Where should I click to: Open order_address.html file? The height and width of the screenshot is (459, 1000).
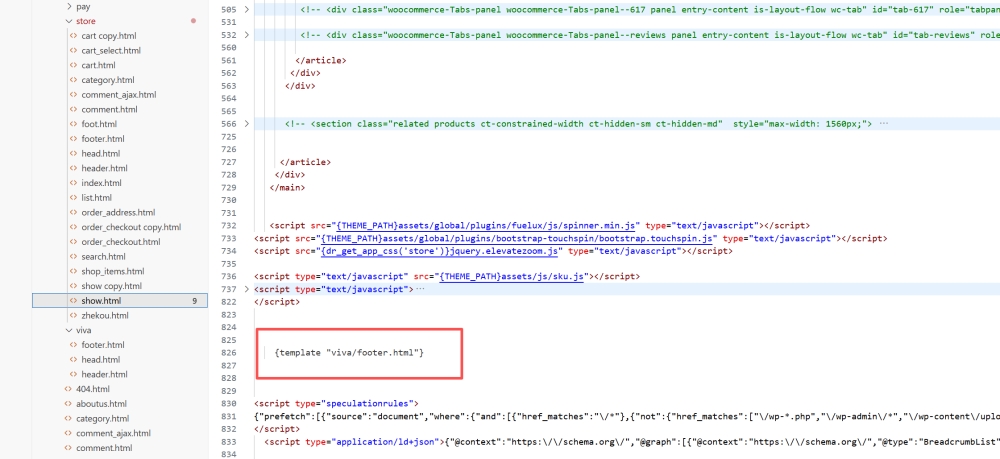click(x=118, y=212)
